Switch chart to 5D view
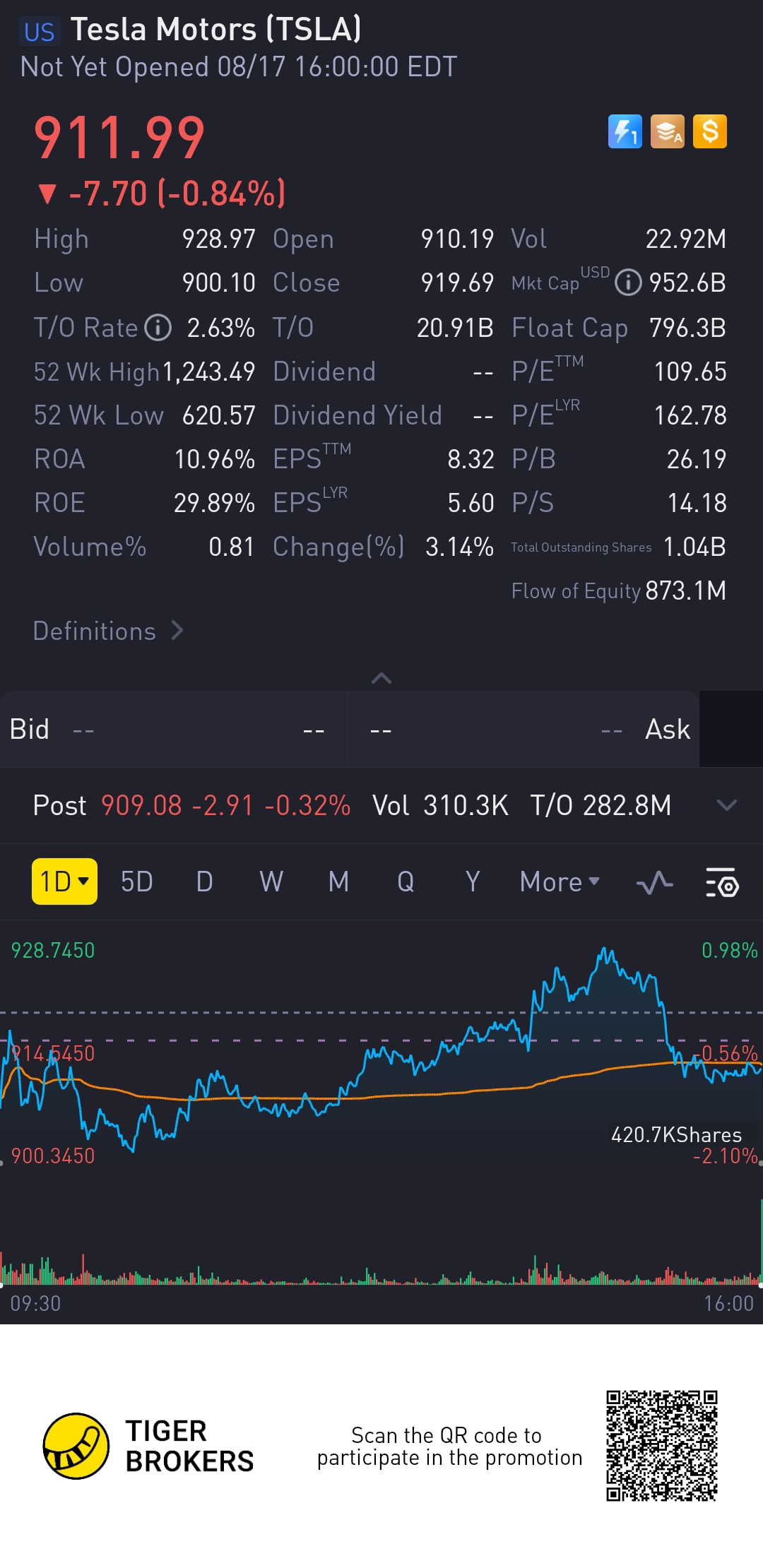The image size is (763, 1568). [137, 882]
